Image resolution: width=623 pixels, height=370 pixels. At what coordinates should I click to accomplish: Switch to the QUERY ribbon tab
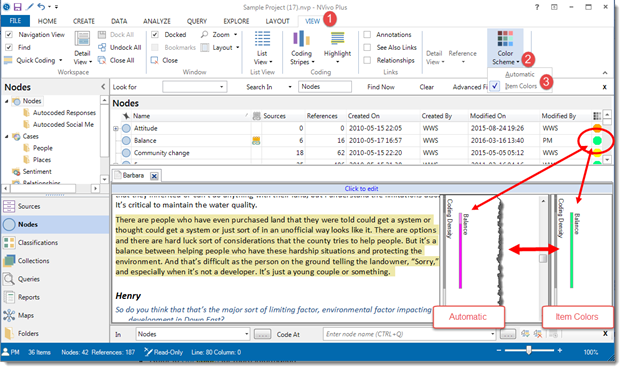tap(197, 21)
